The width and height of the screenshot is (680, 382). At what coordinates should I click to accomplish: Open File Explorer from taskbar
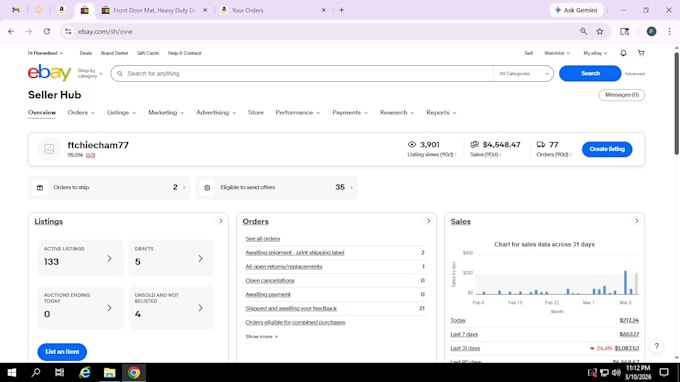click(x=109, y=372)
